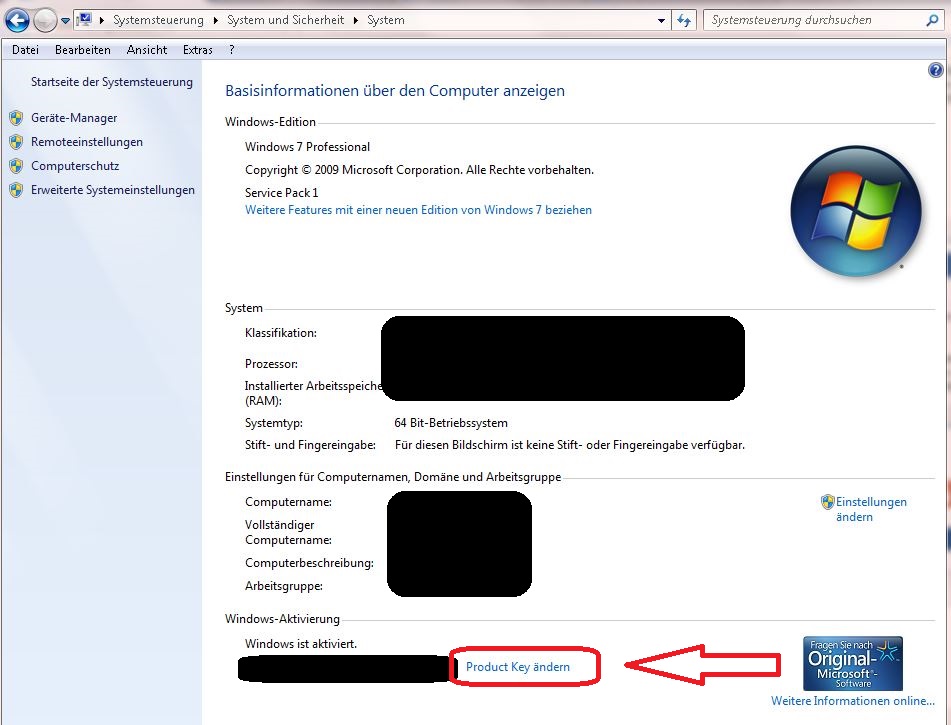Click the search magnifier icon

tap(932, 20)
